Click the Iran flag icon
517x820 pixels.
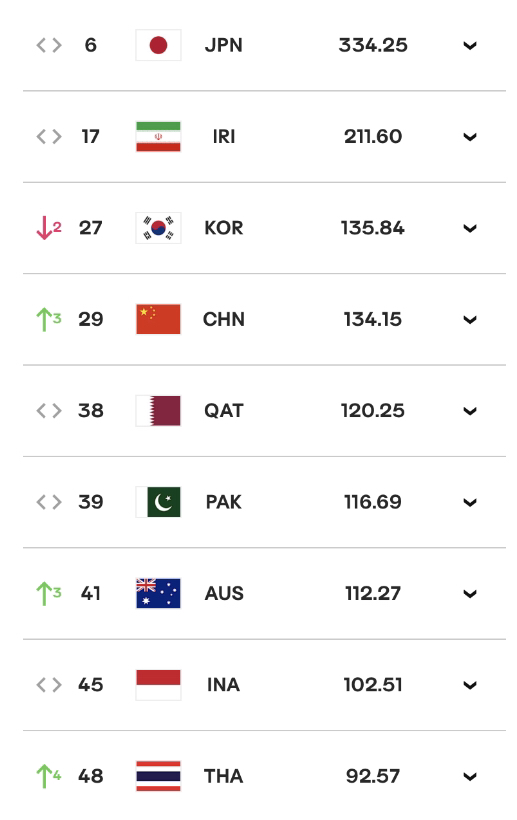[158, 136]
